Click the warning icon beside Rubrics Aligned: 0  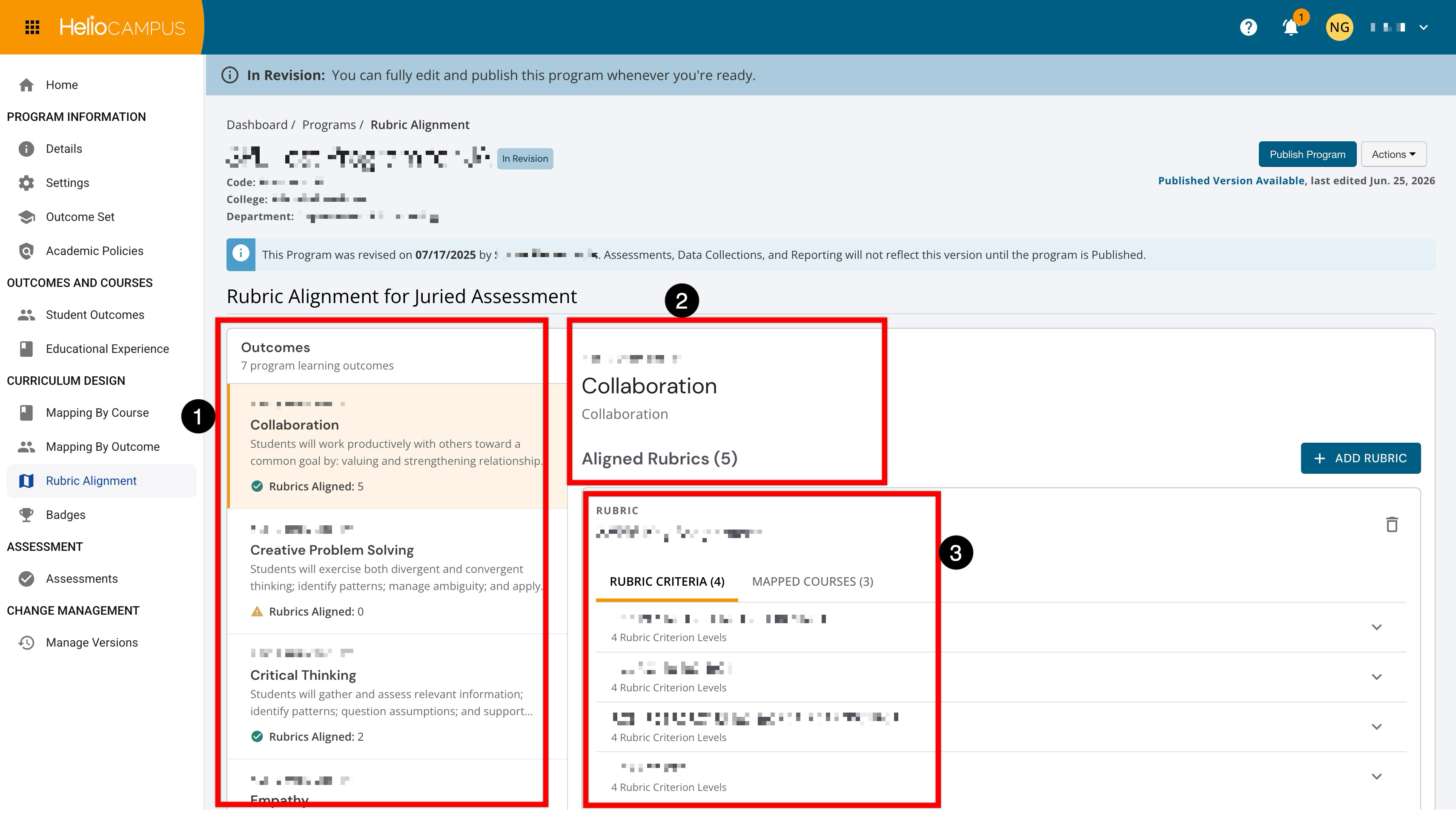pyautogui.click(x=257, y=611)
